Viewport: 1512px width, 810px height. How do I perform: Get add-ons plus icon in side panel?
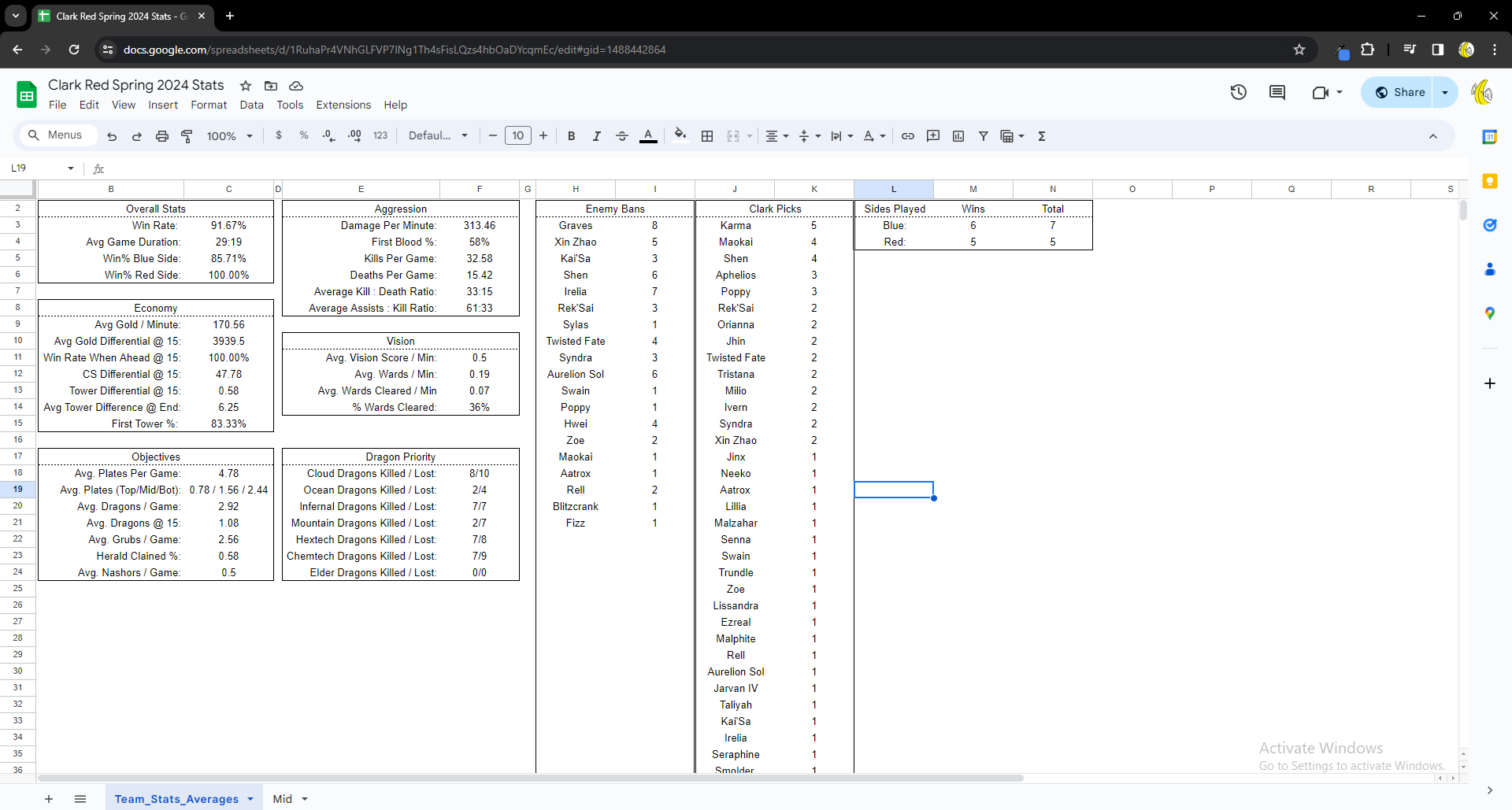[1490, 383]
